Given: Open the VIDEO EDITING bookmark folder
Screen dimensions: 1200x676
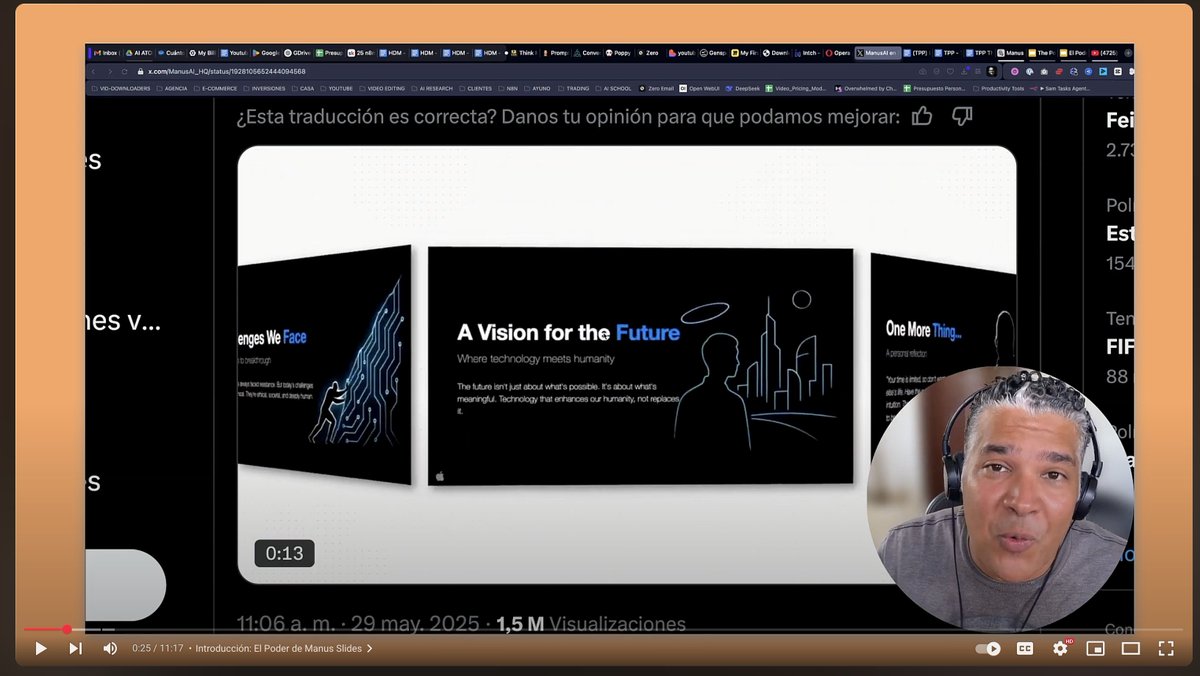Looking at the screenshot, I should [x=381, y=88].
